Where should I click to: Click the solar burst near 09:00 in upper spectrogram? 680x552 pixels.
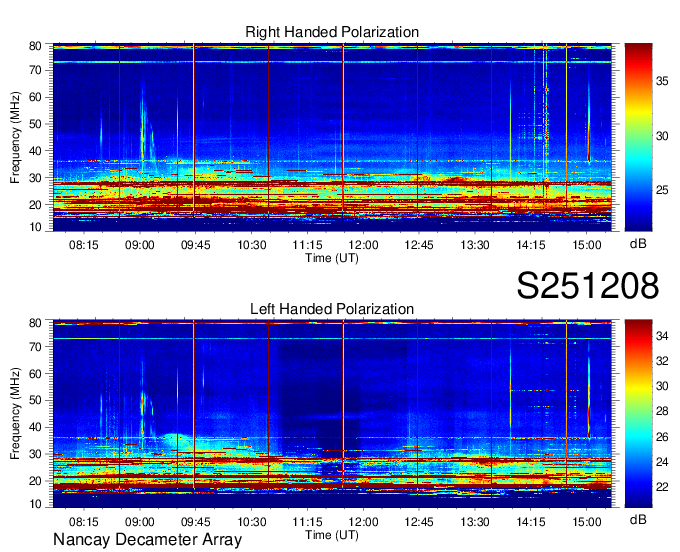(144, 125)
